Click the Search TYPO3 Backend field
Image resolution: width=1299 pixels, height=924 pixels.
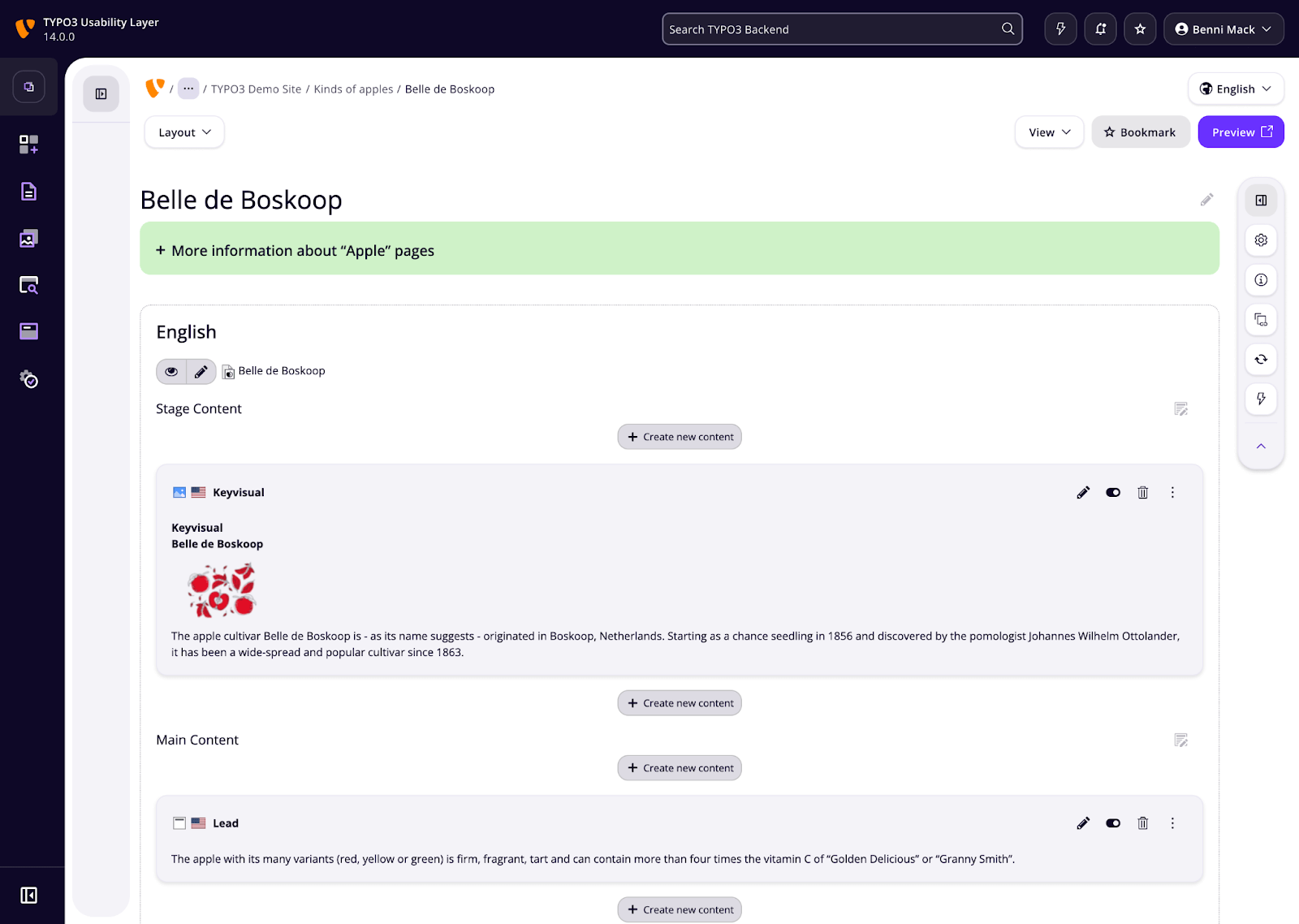(832, 29)
